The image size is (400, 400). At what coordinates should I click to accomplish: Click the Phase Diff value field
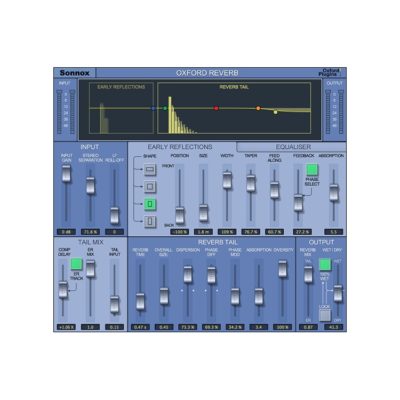point(211,327)
